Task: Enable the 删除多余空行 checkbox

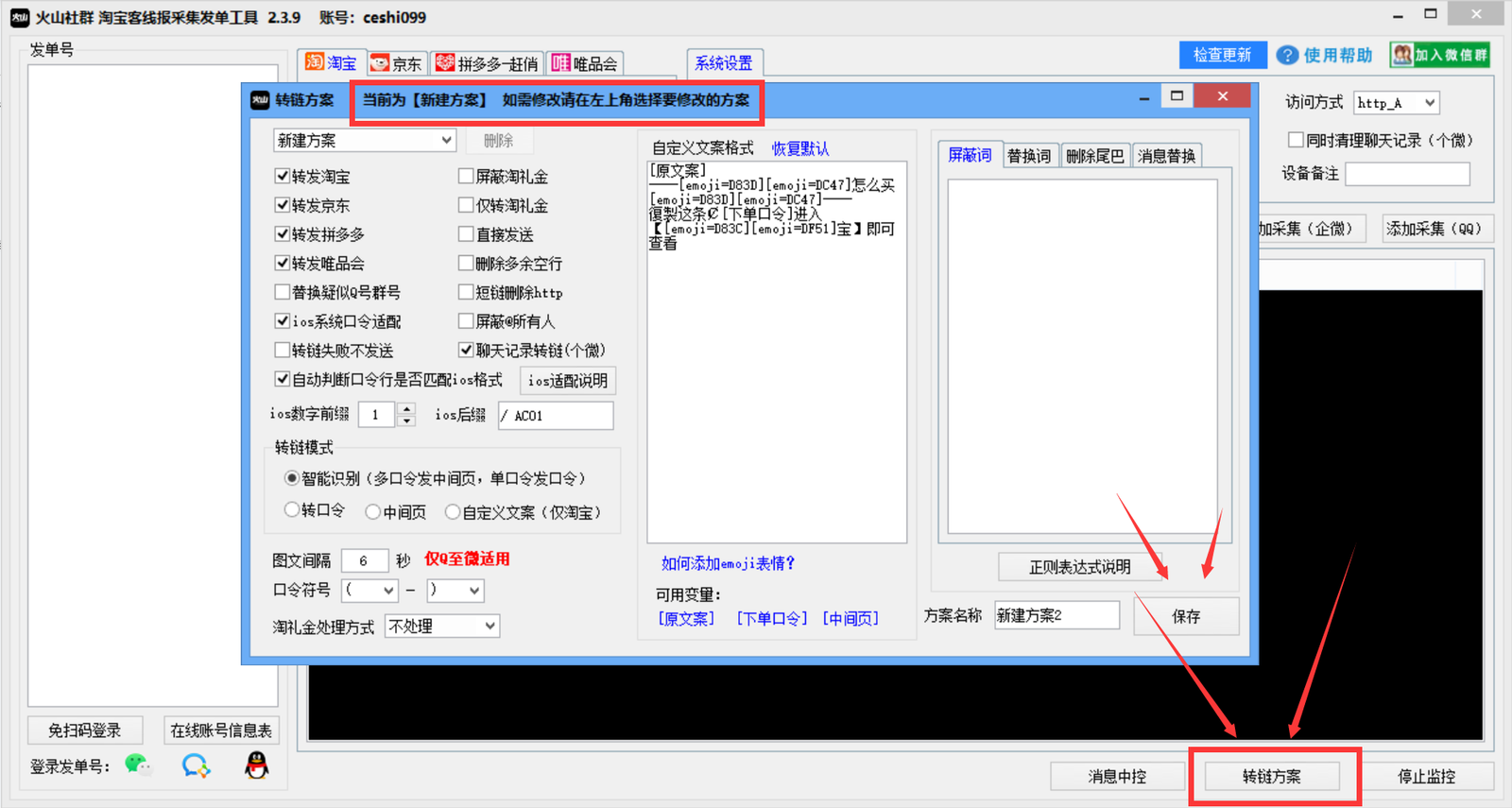Action: pyautogui.click(x=466, y=263)
